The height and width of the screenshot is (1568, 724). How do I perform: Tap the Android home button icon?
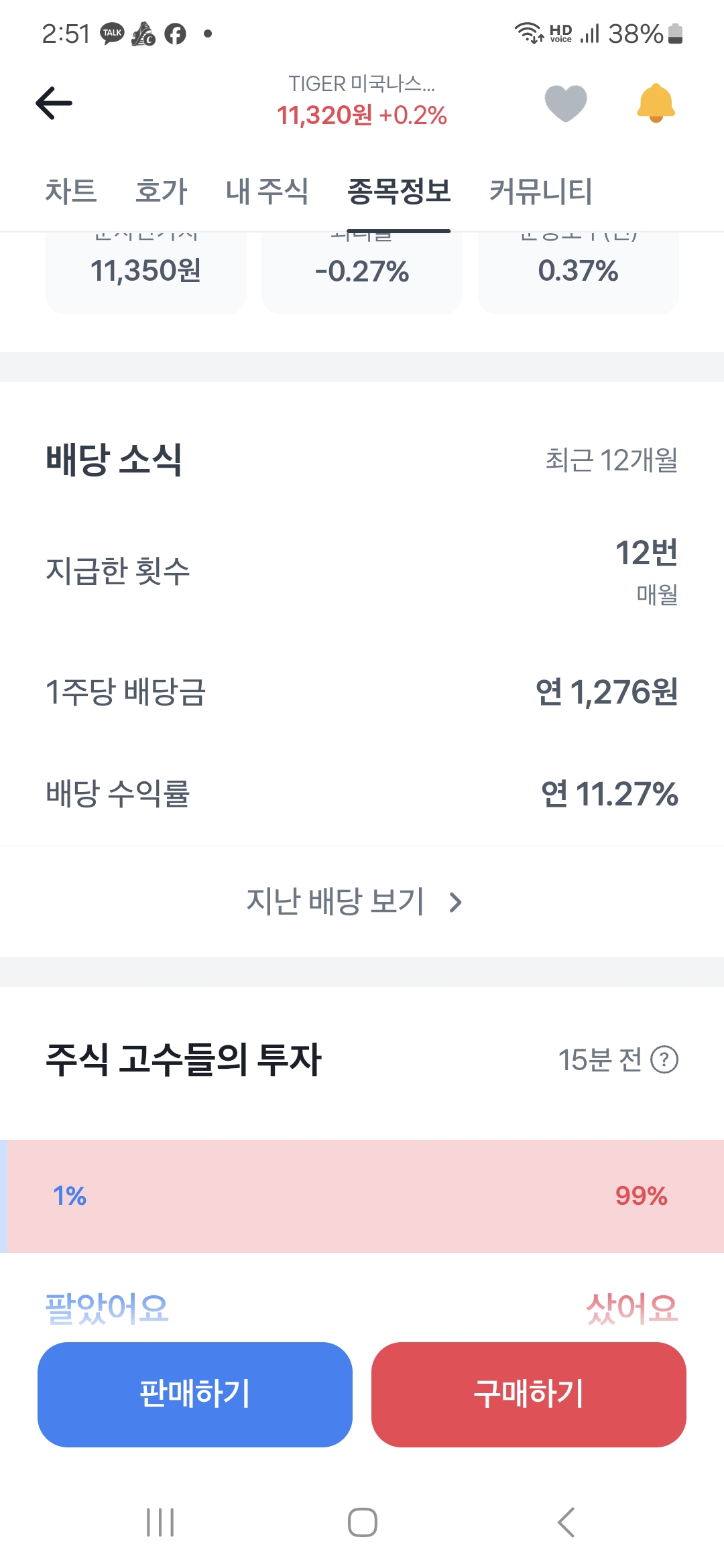pos(362,1522)
